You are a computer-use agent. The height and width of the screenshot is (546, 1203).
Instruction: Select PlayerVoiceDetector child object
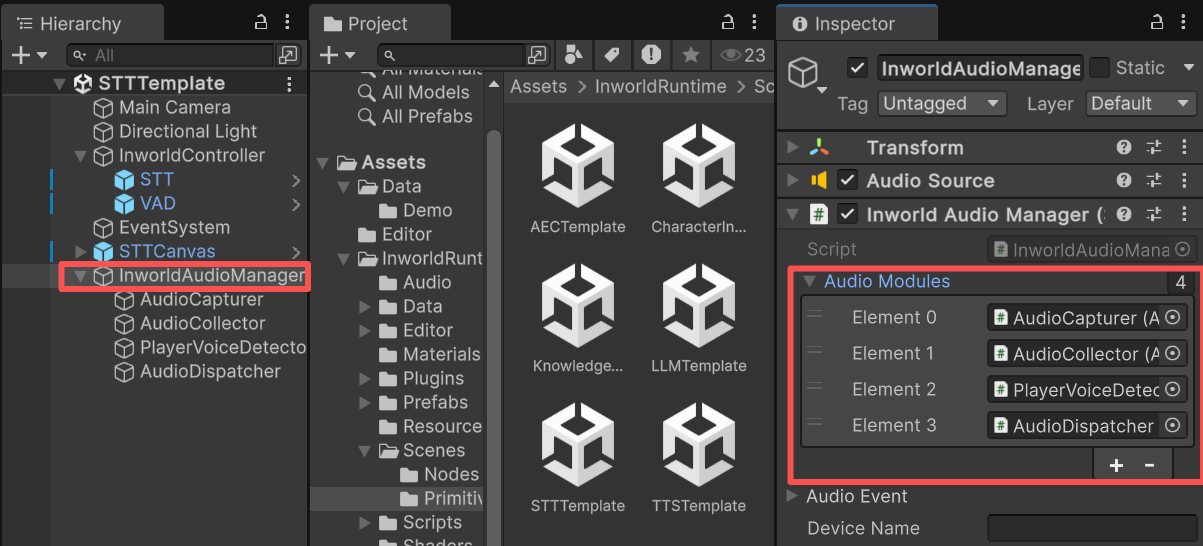click(222, 347)
